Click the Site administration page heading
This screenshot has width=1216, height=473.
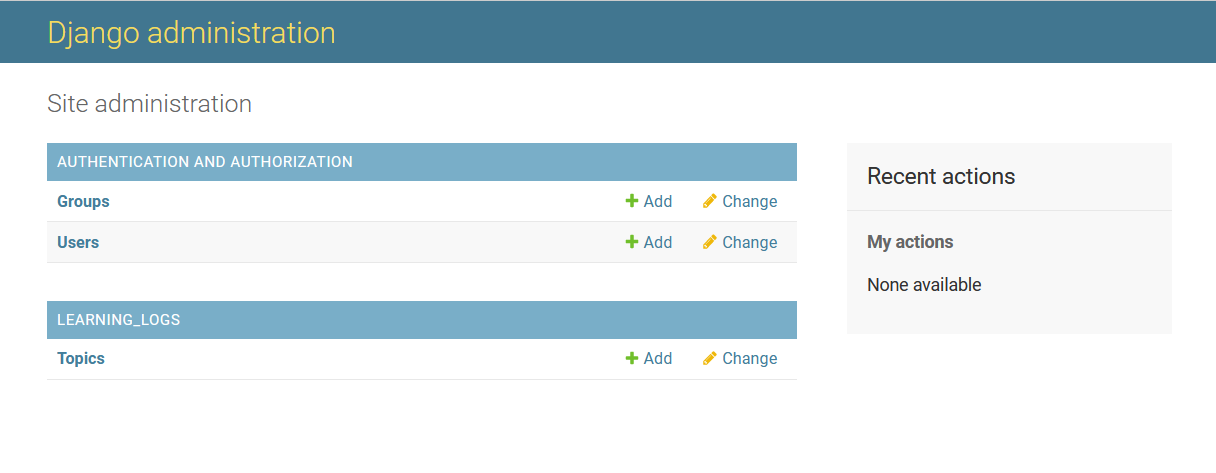[149, 103]
